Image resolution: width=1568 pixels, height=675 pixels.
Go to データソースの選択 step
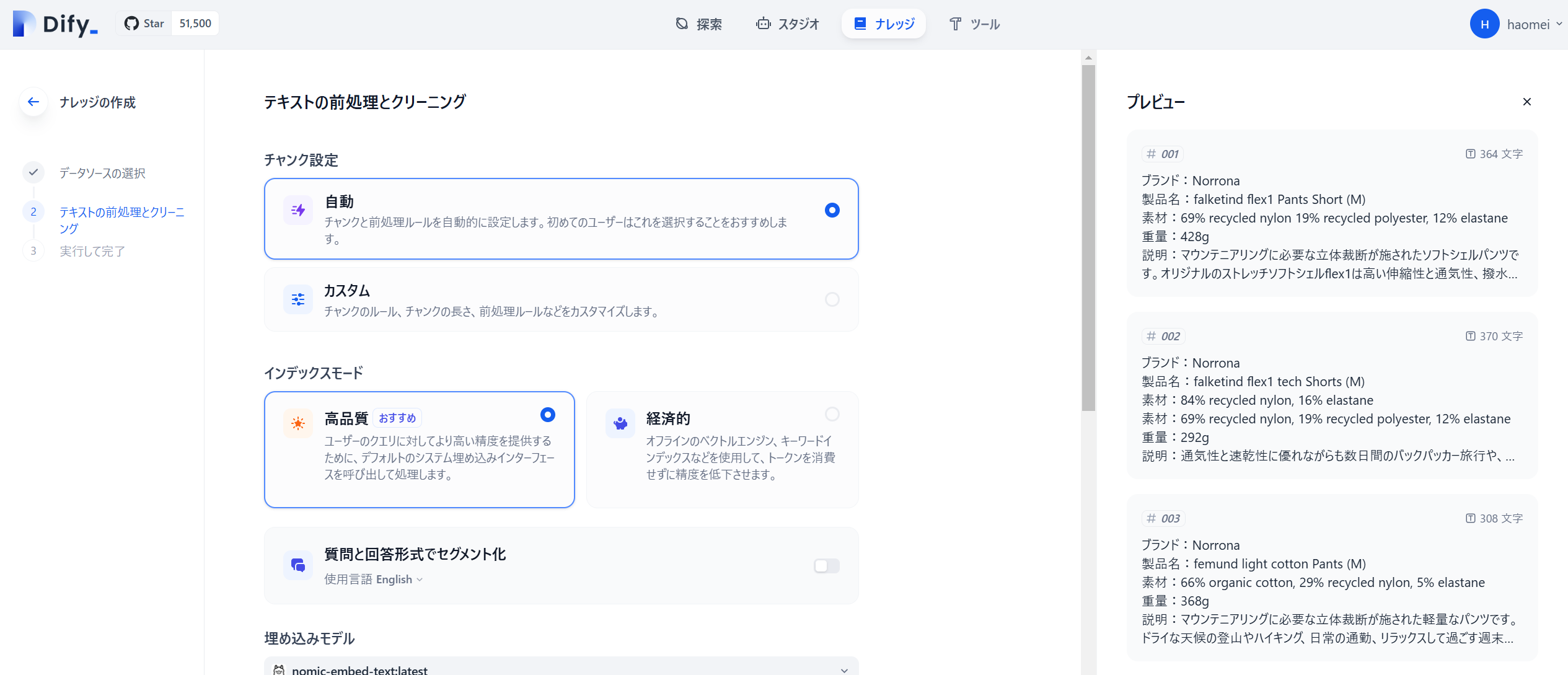coord(102,173)
